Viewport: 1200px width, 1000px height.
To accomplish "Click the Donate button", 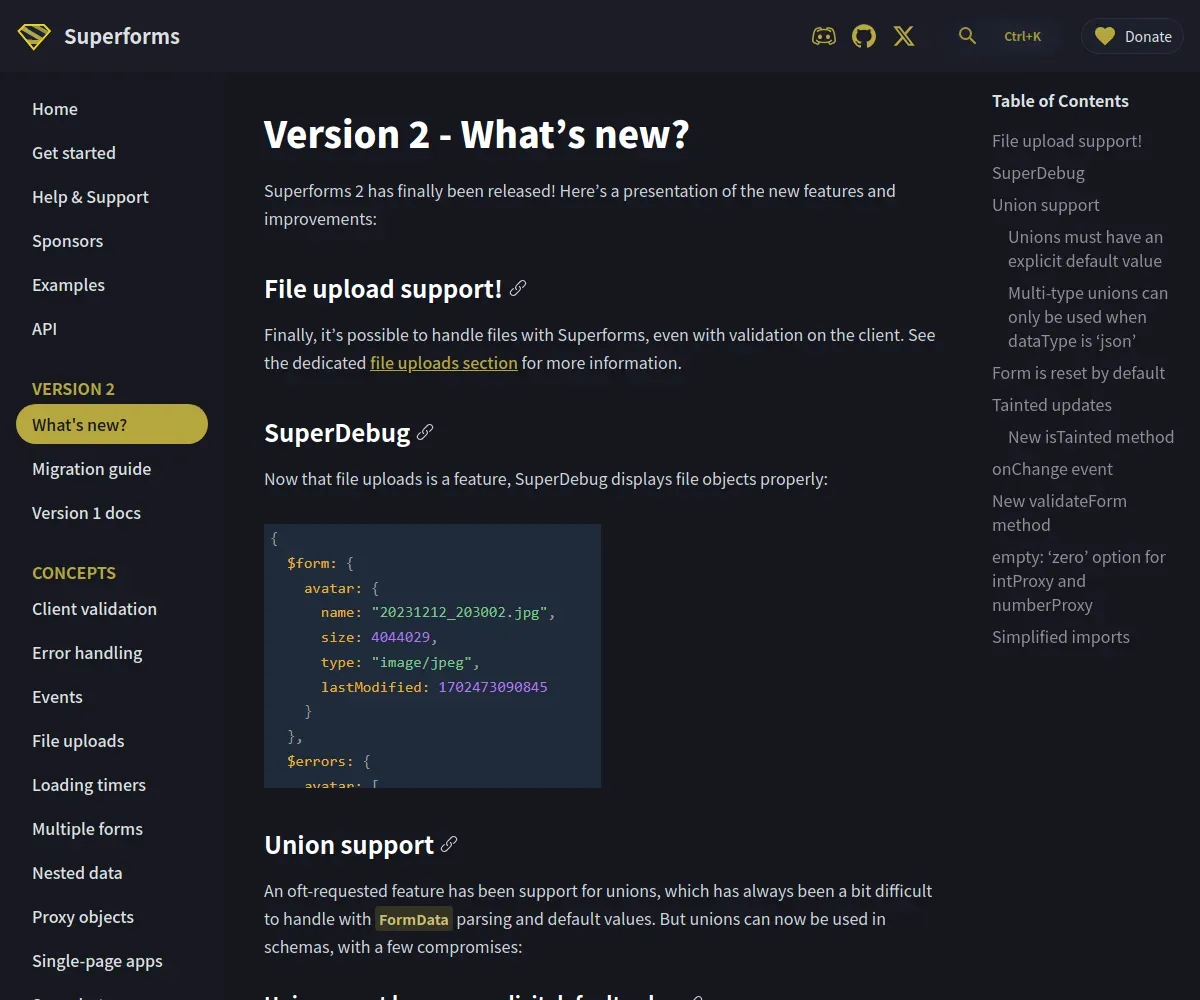I will pos(1132,37).
